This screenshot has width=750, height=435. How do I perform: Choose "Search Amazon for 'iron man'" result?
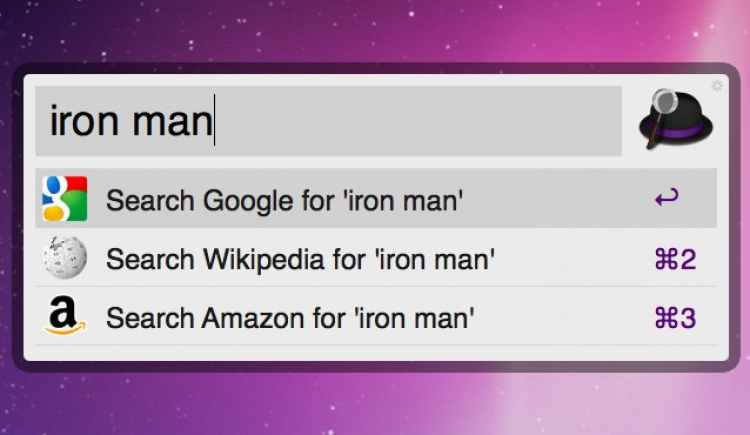click(x=289, y=319)
